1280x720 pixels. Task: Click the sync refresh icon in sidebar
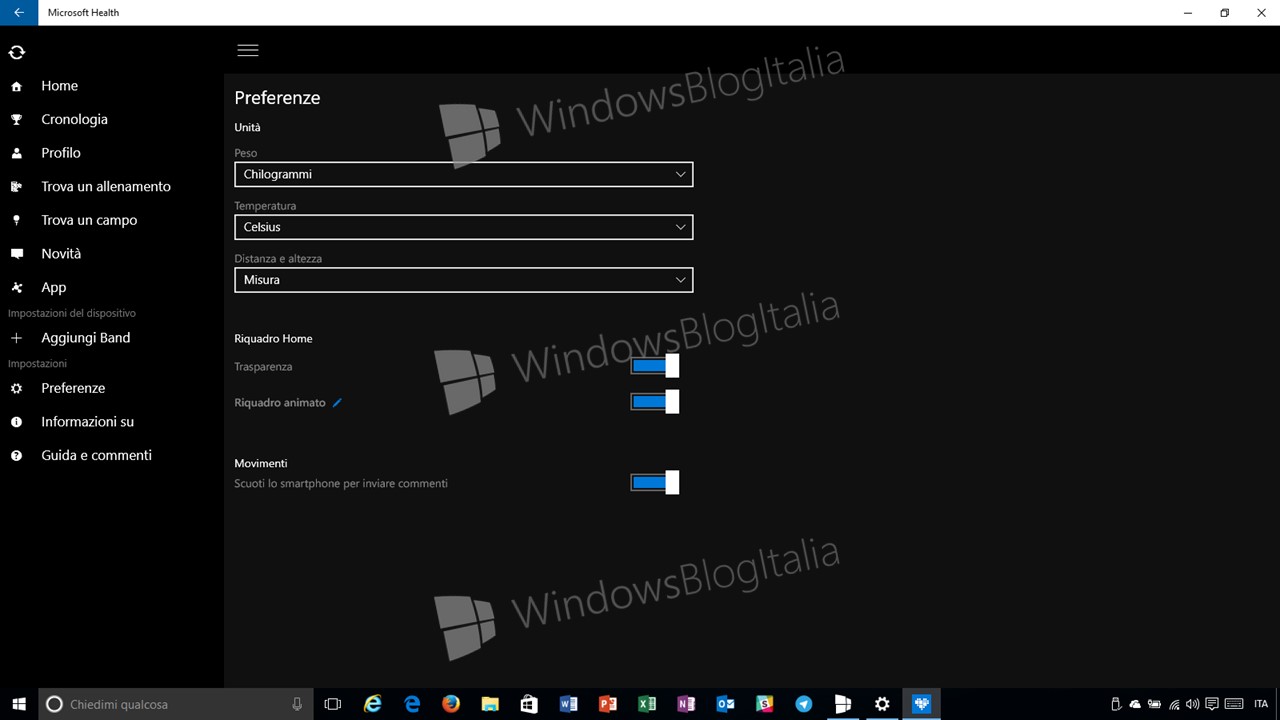point(16,52)
